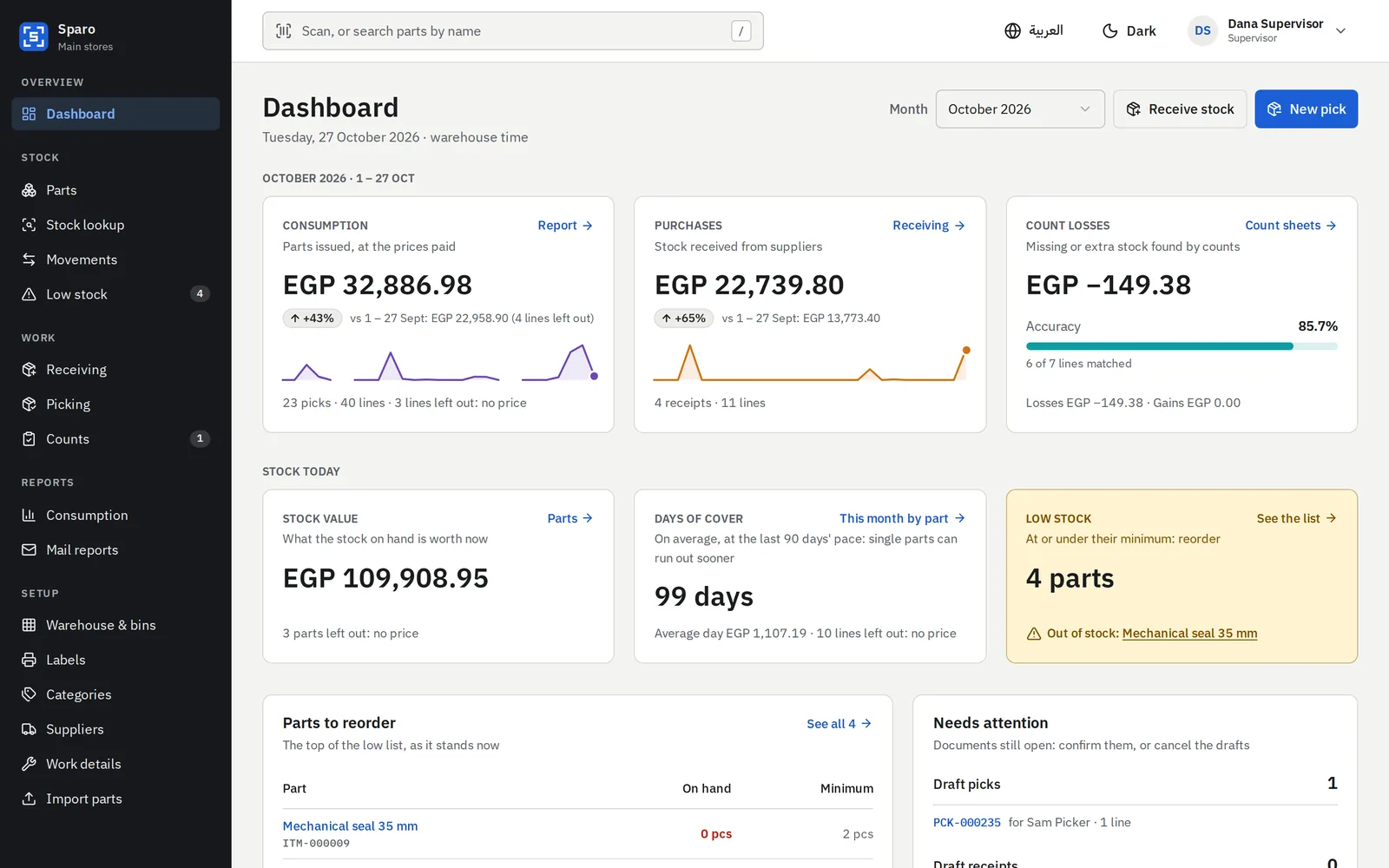Screen dimensions: 1389x868
Task: Open the Dashboard menu item
Action: 115,114
